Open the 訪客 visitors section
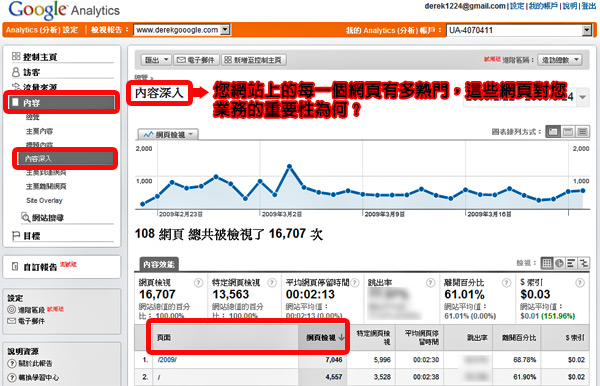 (31, 72)
